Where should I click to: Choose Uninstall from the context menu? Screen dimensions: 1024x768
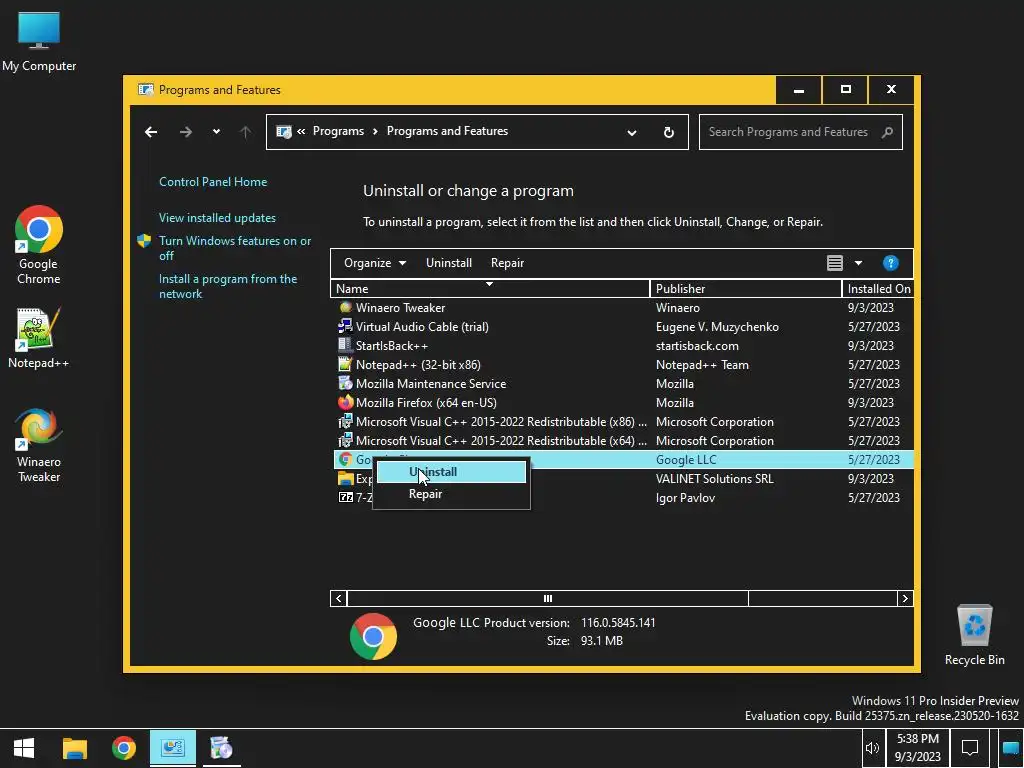click(451, 472)
